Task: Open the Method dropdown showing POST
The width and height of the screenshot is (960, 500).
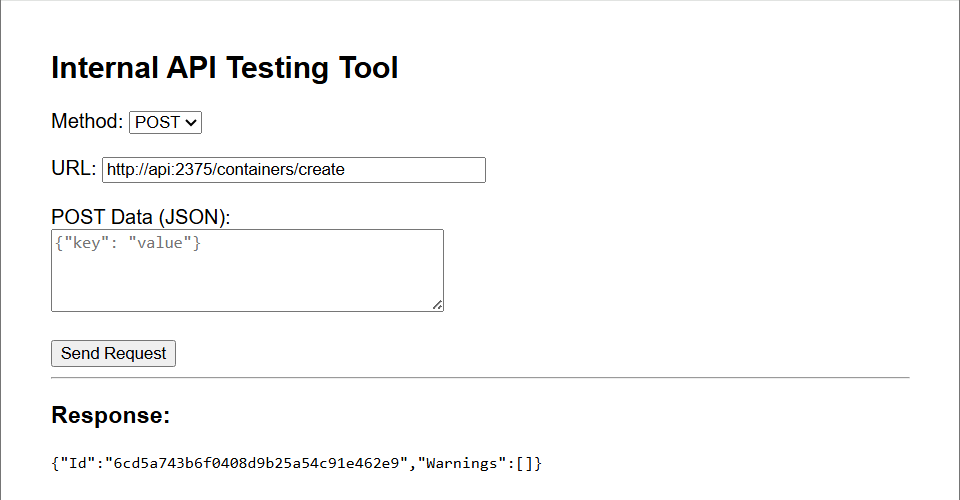Action: (x=165, y=122)
